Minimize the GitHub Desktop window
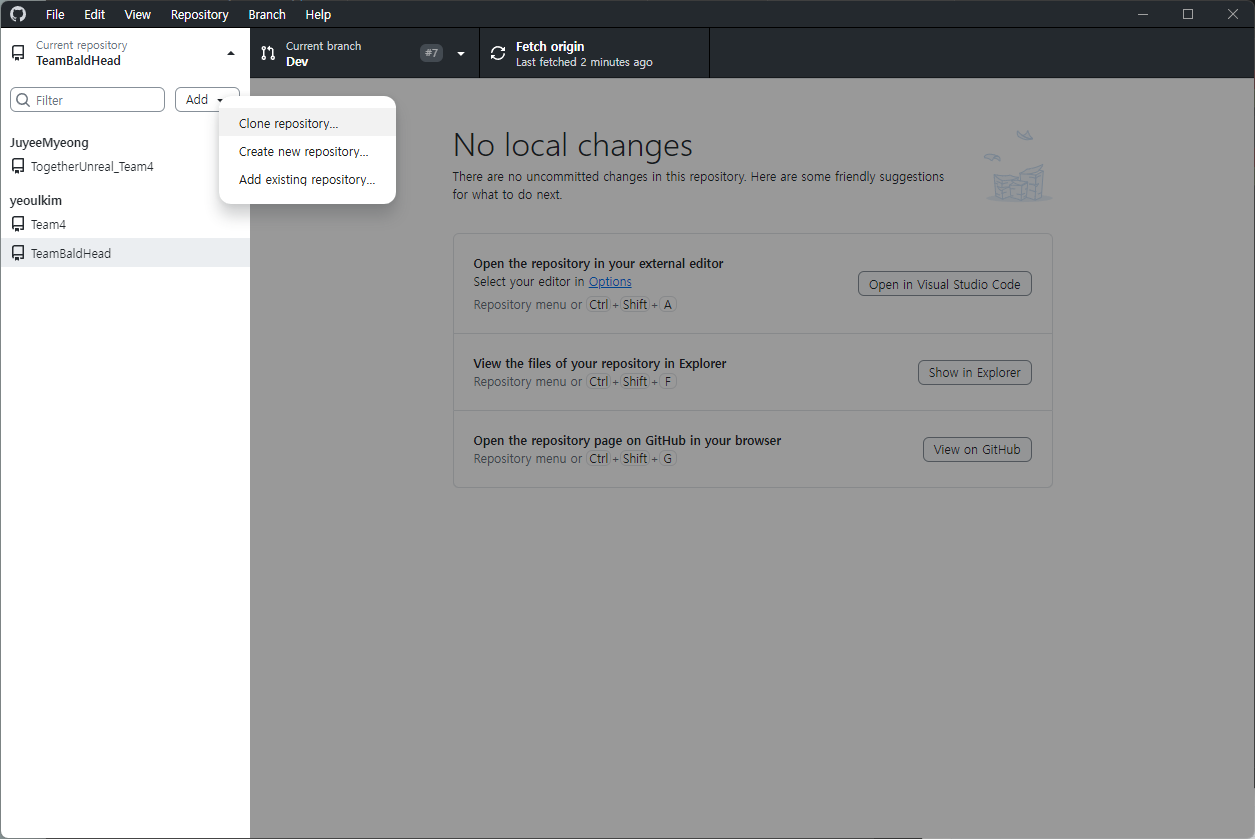This screenshot has width=1255, height=839. (1142, 14)
